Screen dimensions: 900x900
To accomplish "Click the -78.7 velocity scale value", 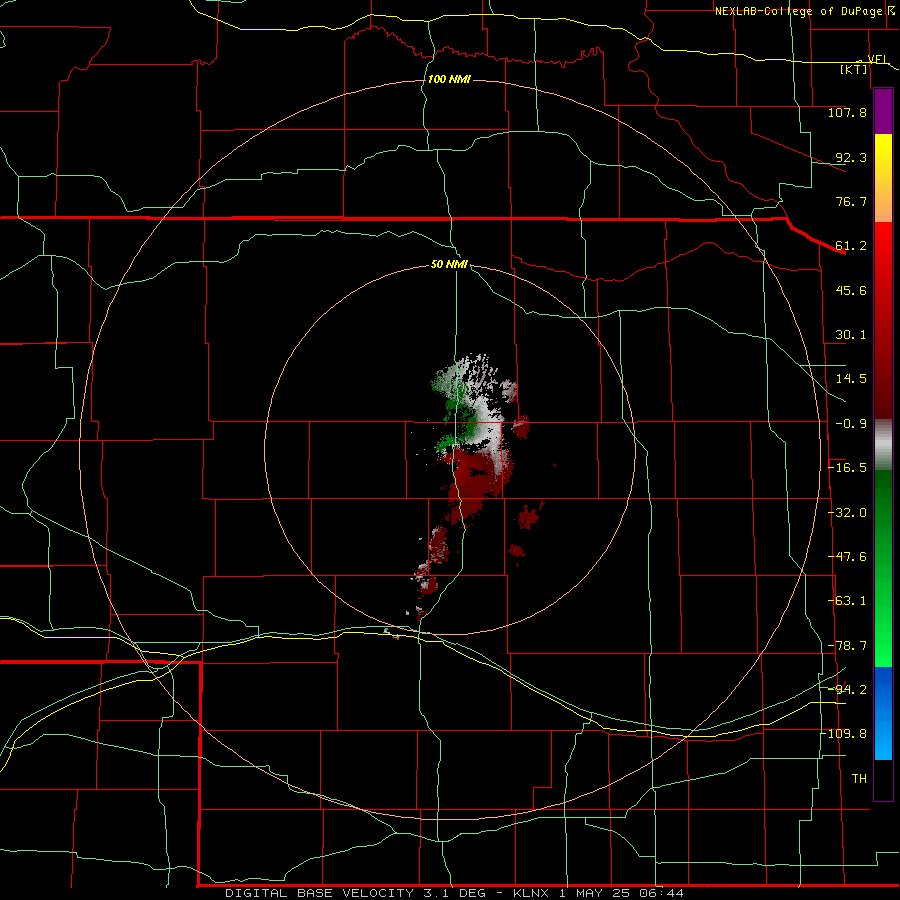I will coord(847,646).
